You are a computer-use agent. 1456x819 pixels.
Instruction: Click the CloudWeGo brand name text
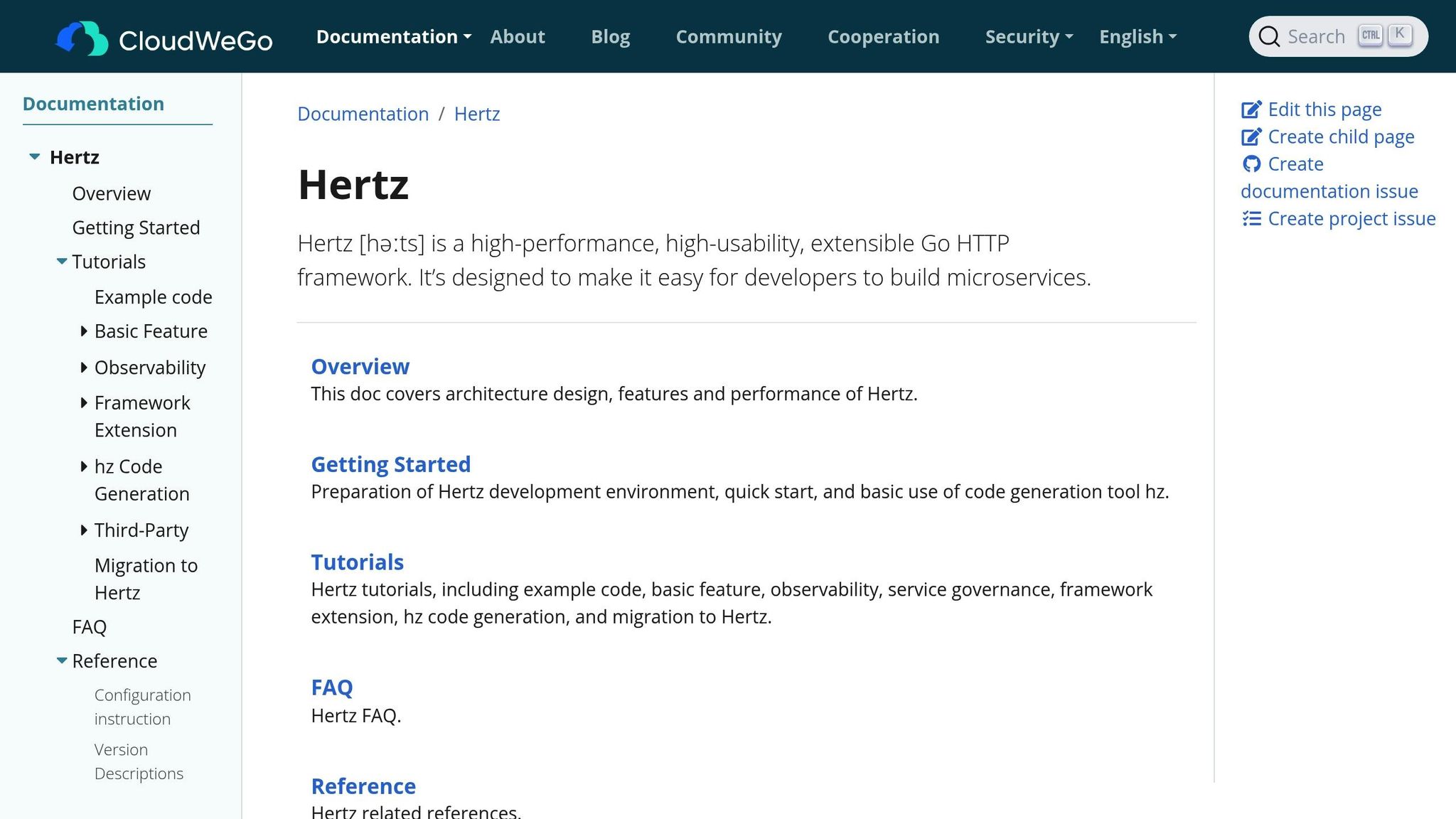pos(196,41)
